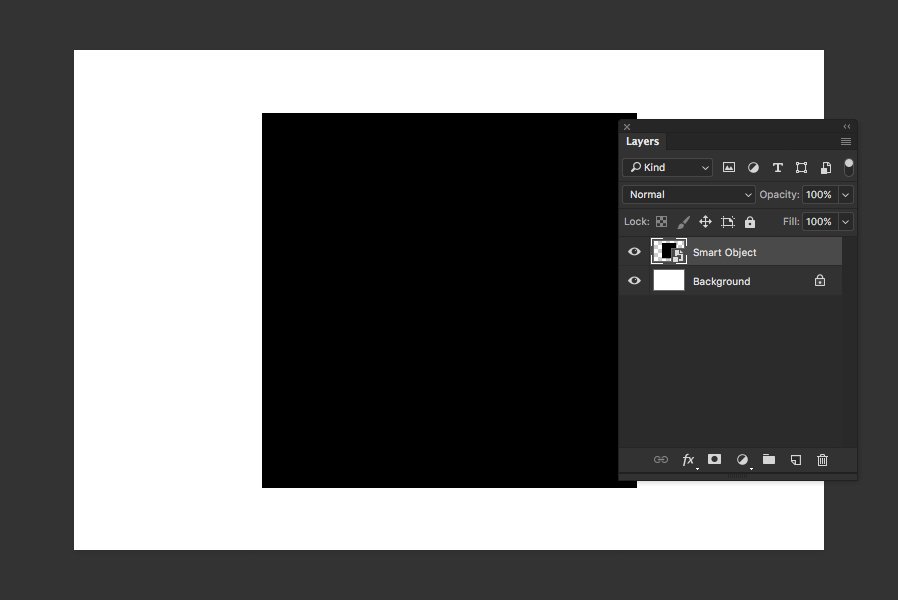Open the Layers panel options menu
The image size is (898, 600).
[846, 141]
